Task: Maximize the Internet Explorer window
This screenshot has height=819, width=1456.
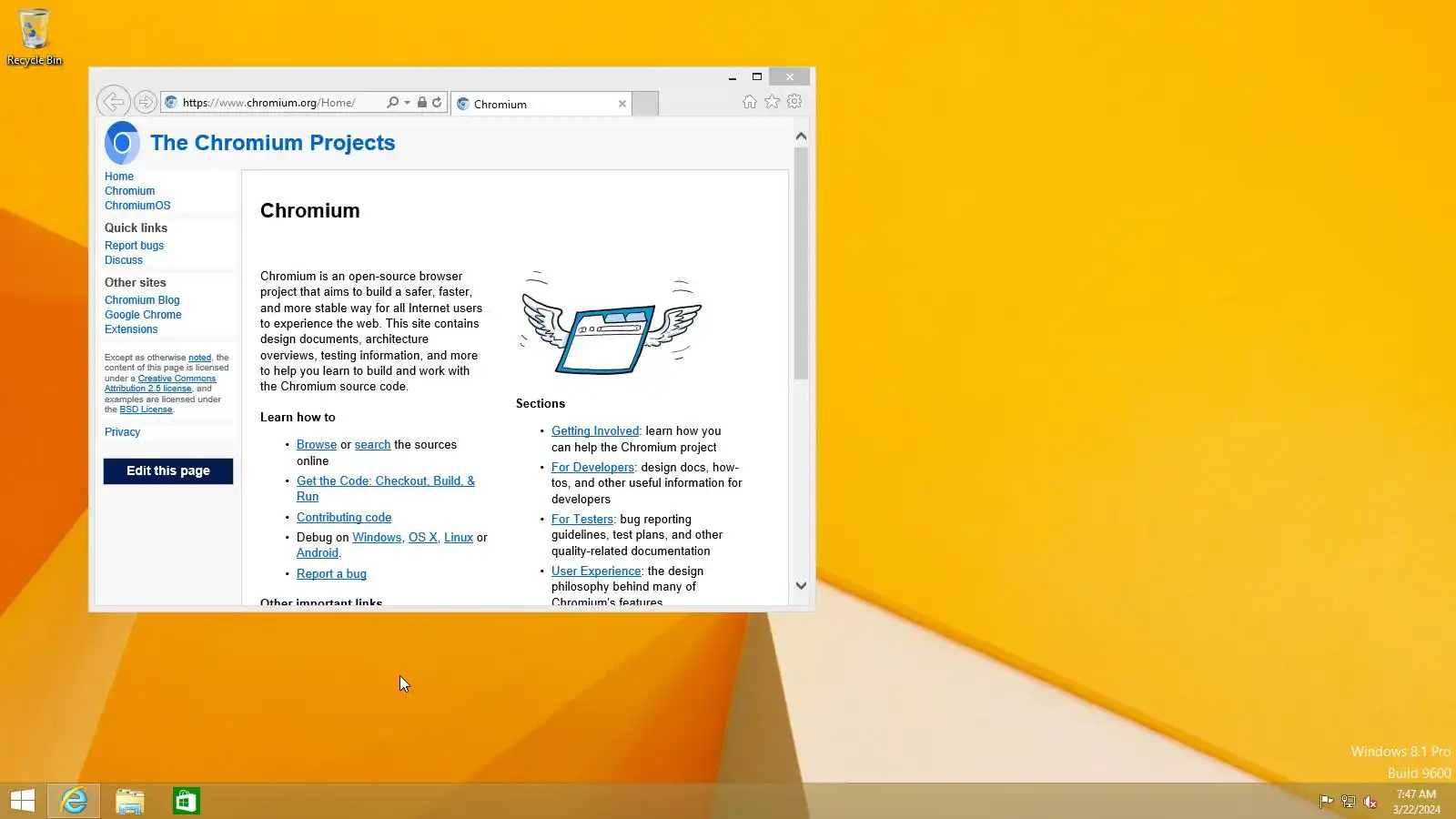Action: pos(757,77)
